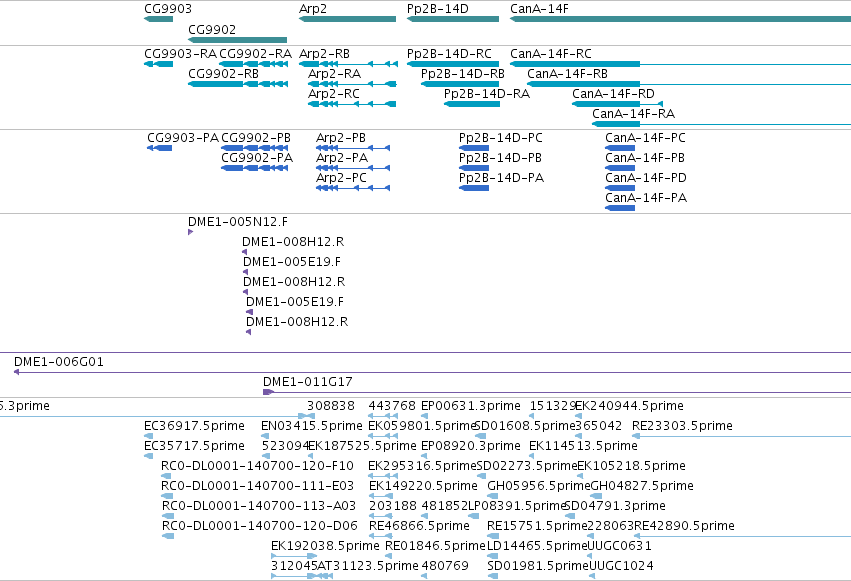This screenshot has height=581, width=851.
Task: Select EST EK149220.5prime
Action: pyautogui.click(x=380, y=496)
